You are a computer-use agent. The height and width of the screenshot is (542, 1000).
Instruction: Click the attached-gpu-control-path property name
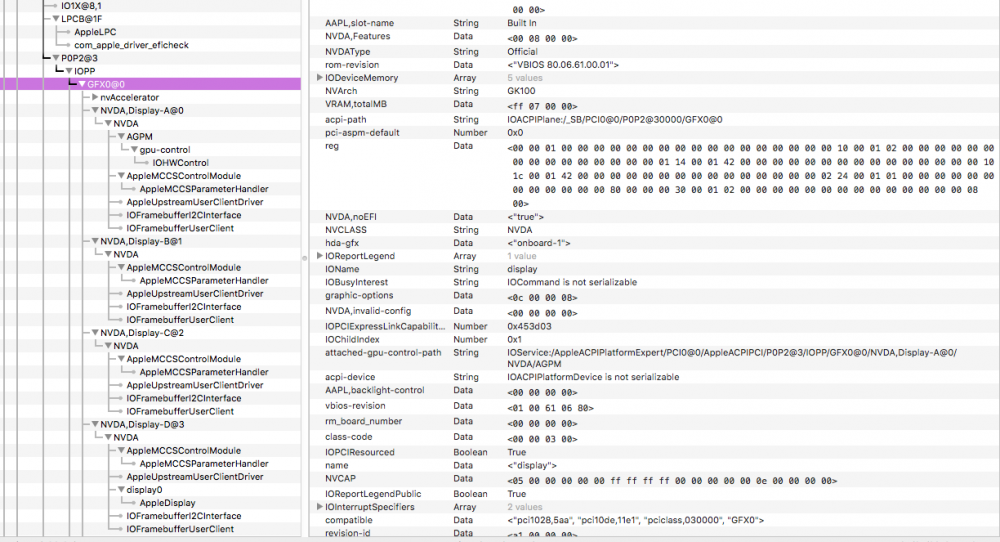tap(383, 353)
